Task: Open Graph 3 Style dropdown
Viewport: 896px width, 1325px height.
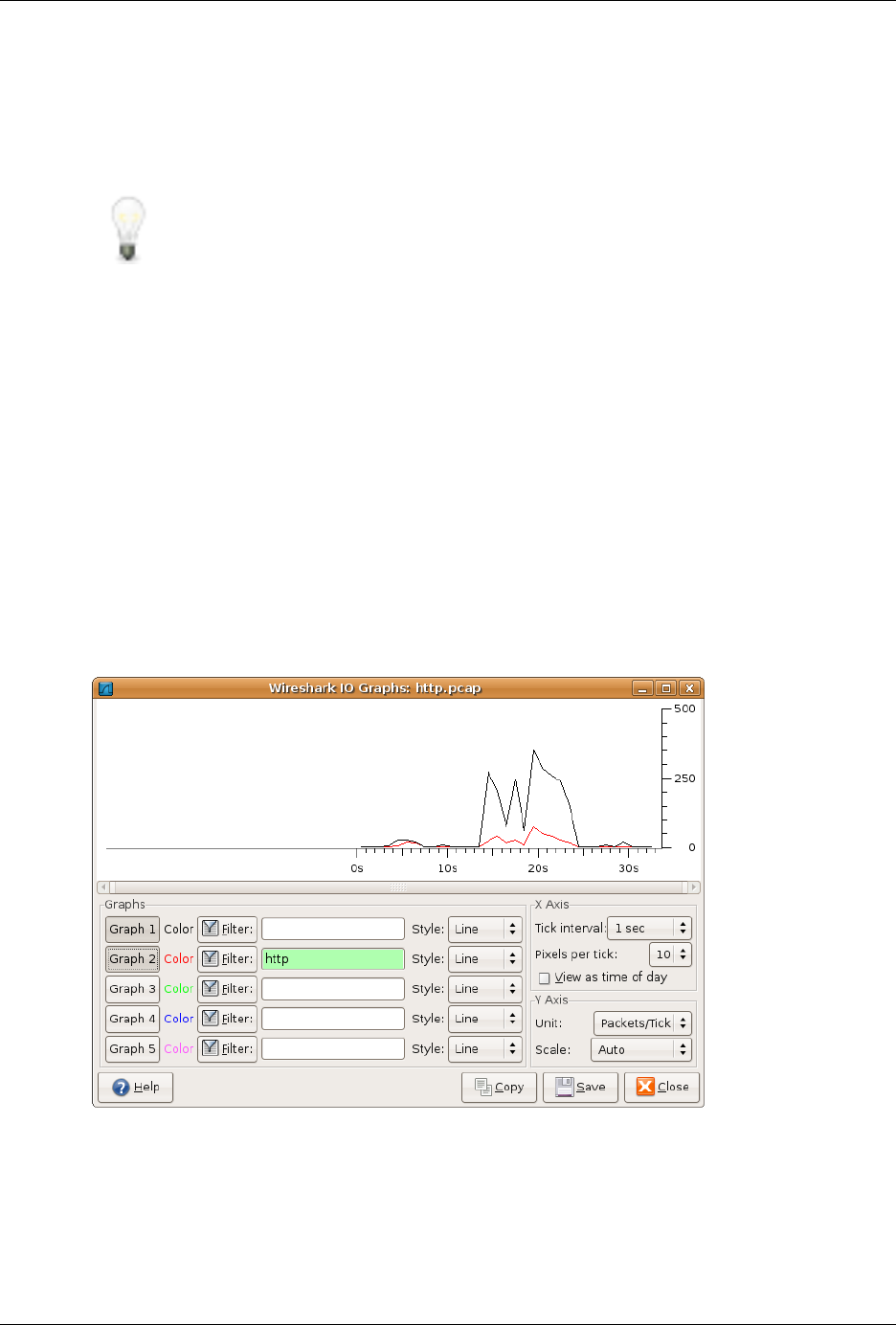Action: coord(485,989)
